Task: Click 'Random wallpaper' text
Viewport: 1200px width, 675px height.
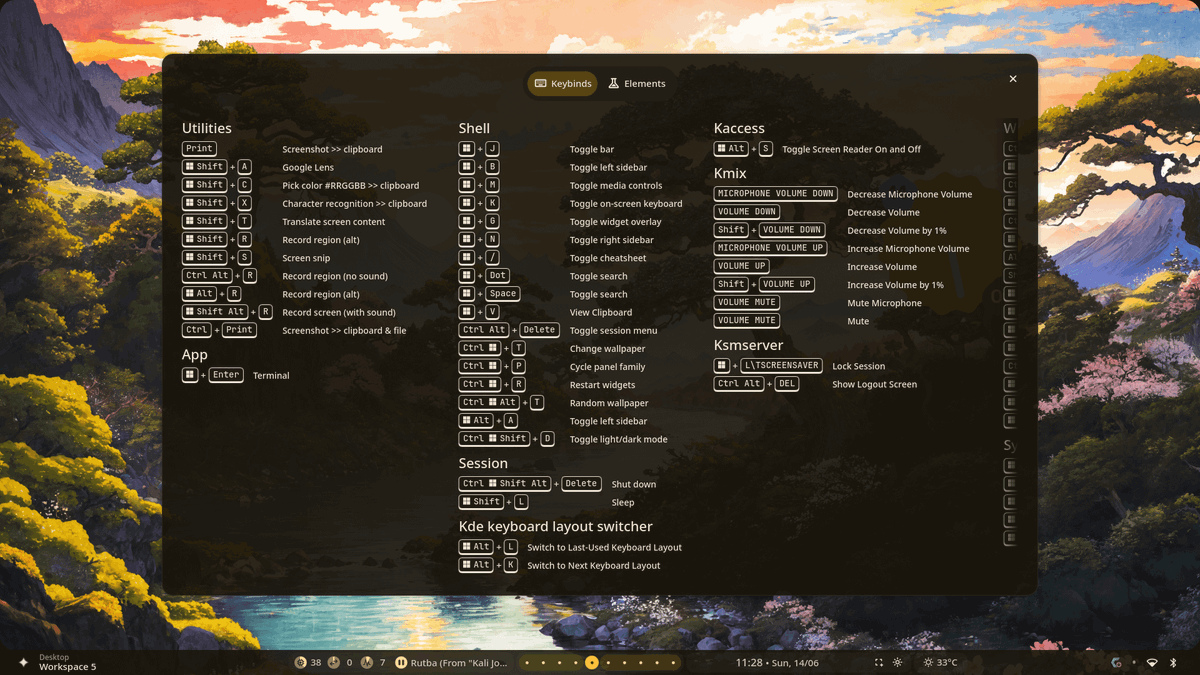Action: pyautogui.click(x=608, y=403)
